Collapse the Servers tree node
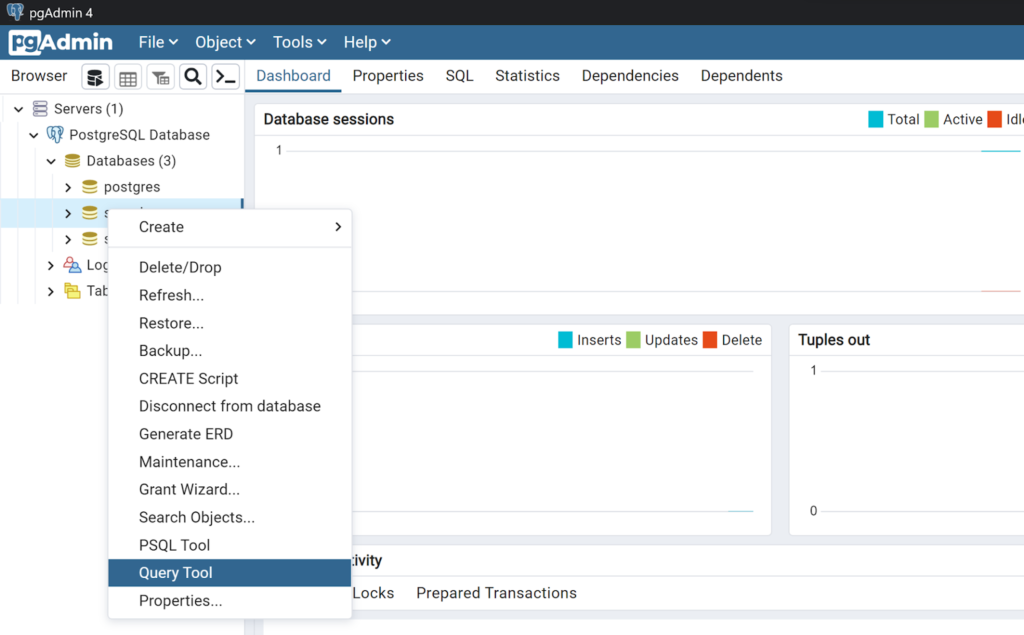The height and width of the screenshot is (635, 1024). (x=17, y=108)
